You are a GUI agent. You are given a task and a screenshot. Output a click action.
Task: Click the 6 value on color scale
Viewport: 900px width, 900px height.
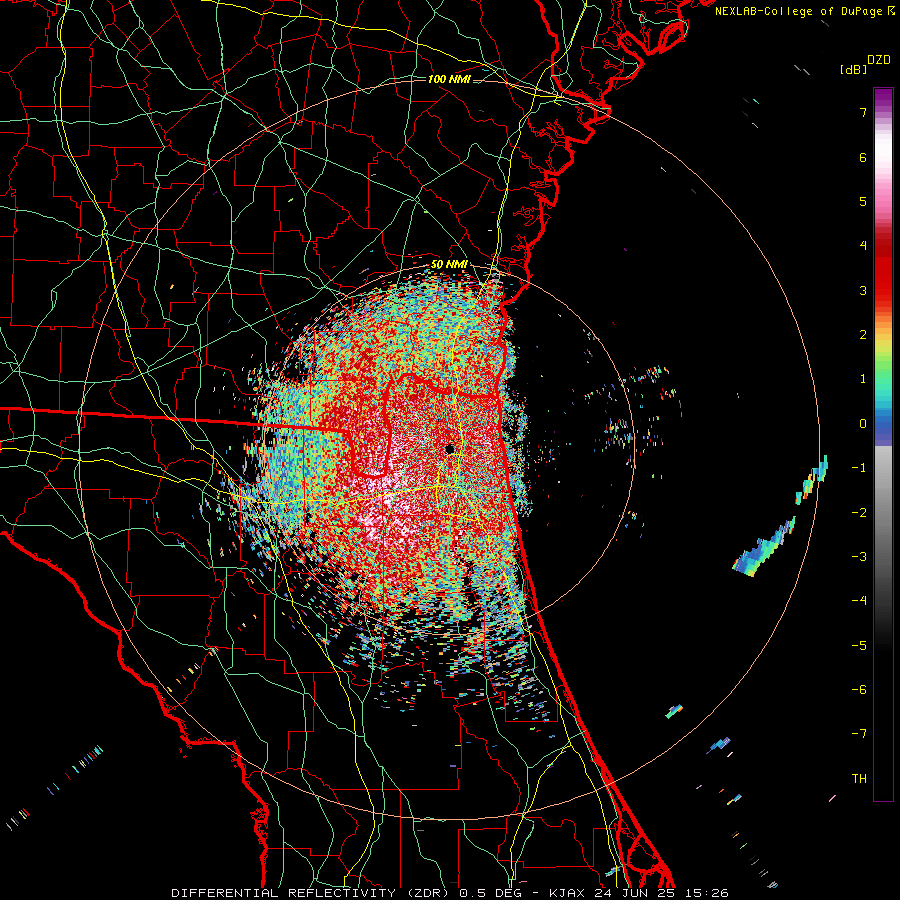[x=863, y=157]
